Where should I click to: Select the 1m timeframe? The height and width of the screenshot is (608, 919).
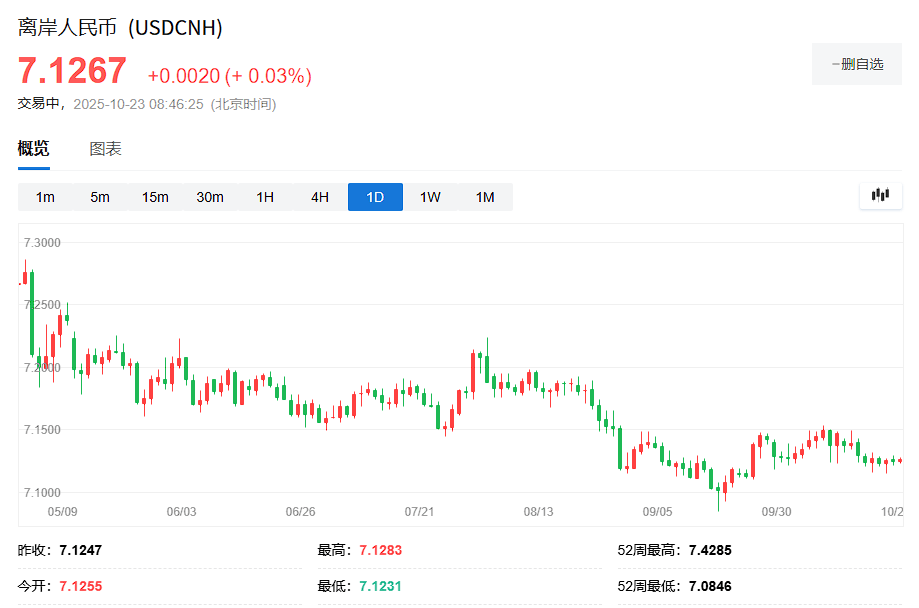tap(45, 197)
